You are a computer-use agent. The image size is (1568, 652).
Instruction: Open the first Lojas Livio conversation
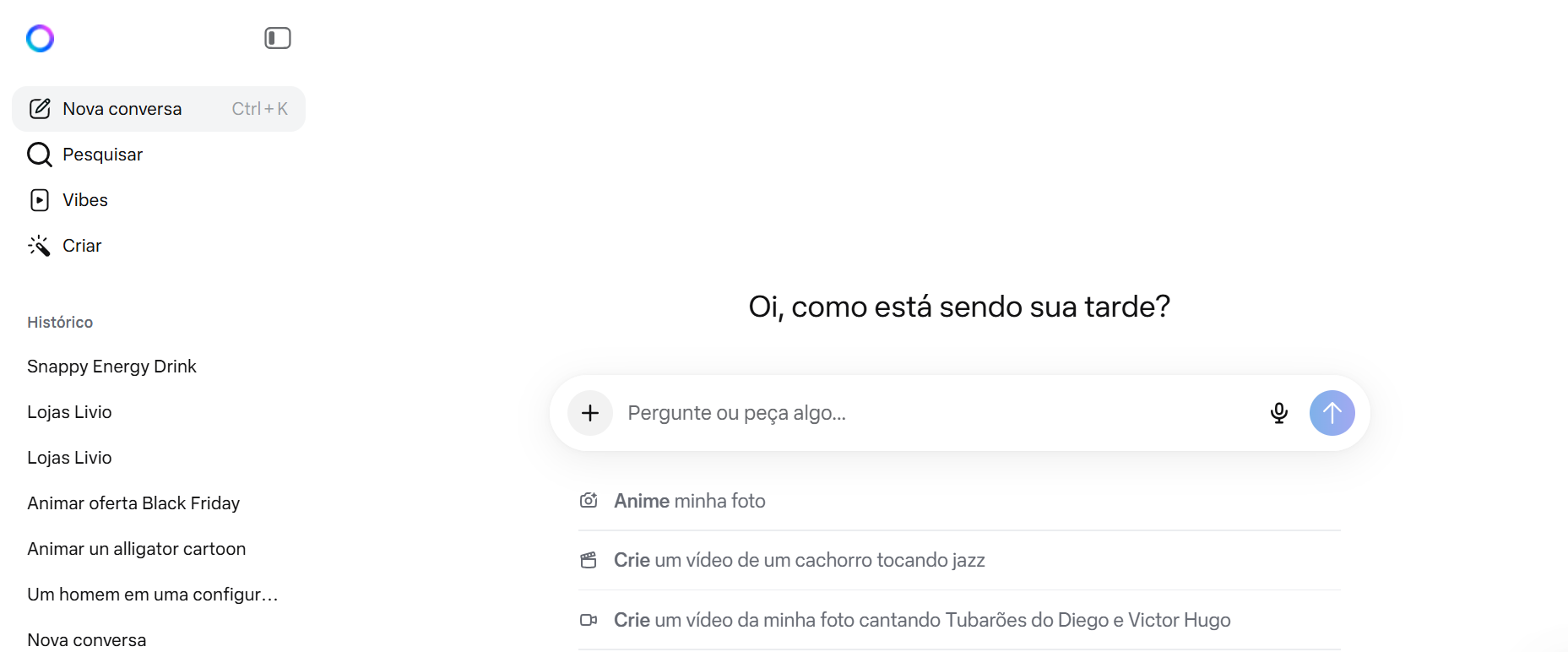coord(69,412)
